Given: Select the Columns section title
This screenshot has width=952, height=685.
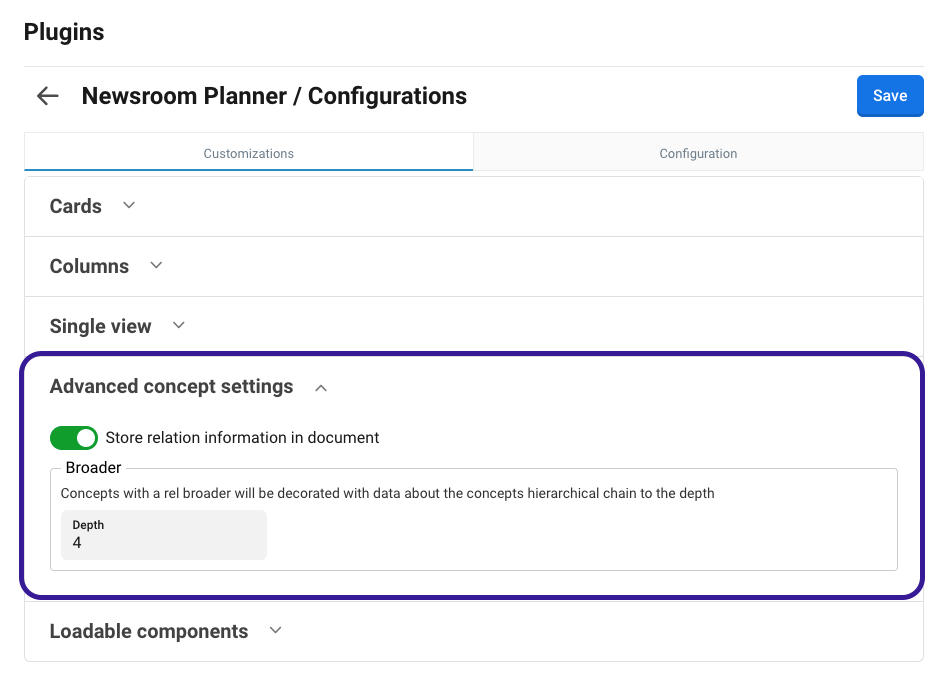Looking at the screenshot, I should (89, 266).
